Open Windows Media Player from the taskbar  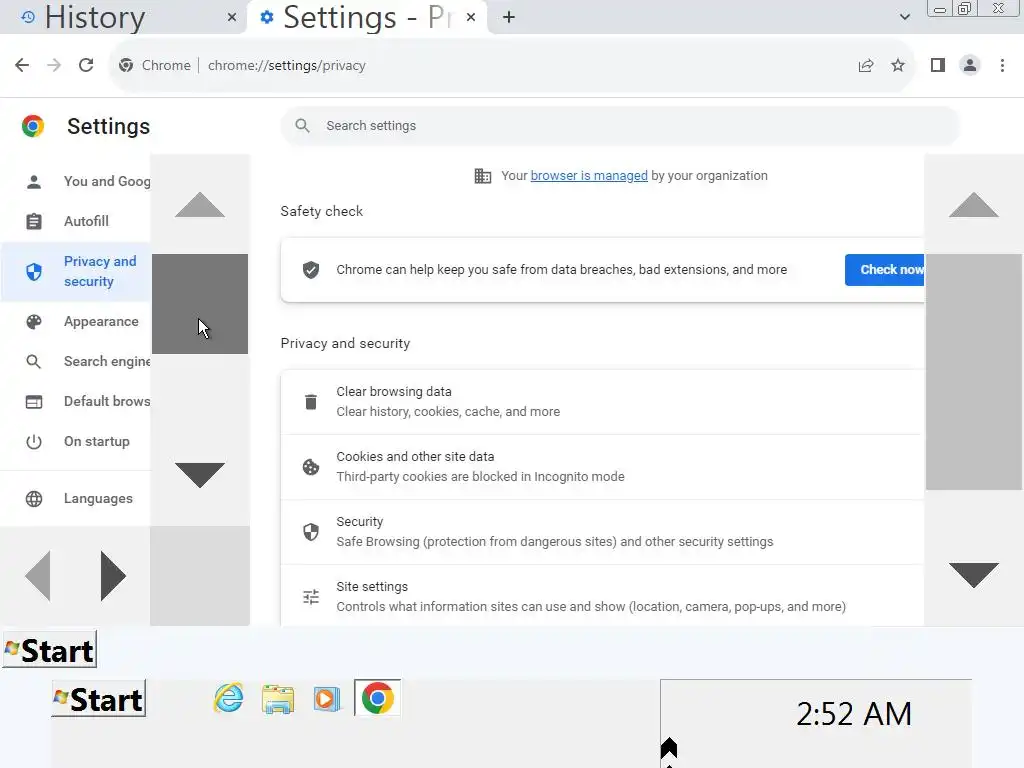[x=327, y=698]
